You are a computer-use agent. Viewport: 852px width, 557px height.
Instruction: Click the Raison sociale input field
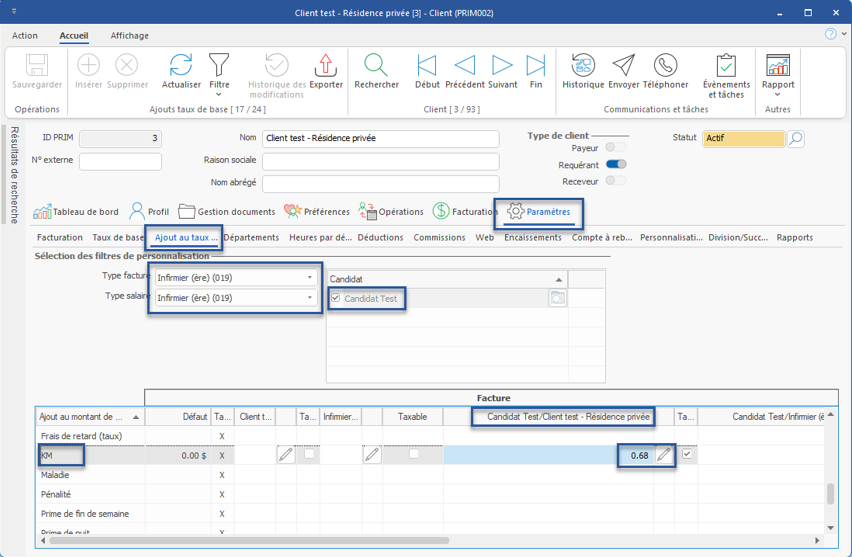(x=380, y=161)
